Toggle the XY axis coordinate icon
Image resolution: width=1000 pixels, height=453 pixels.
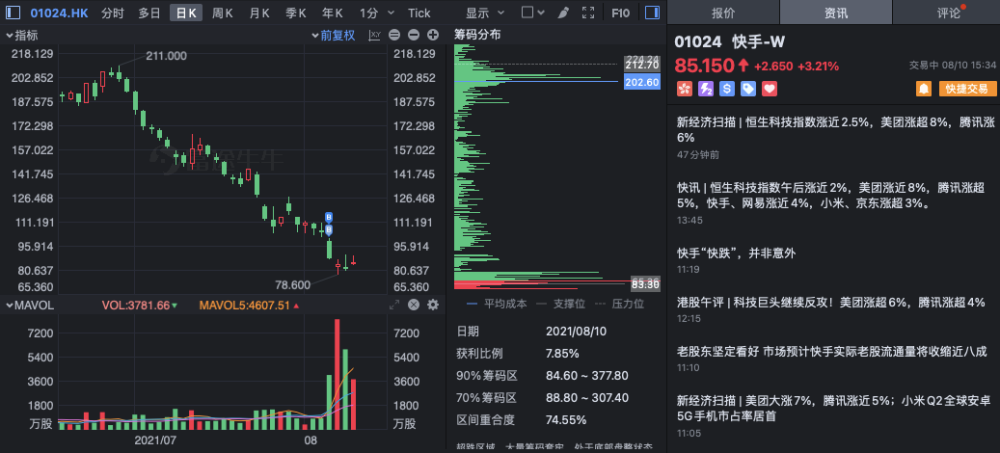coord(374,36)
